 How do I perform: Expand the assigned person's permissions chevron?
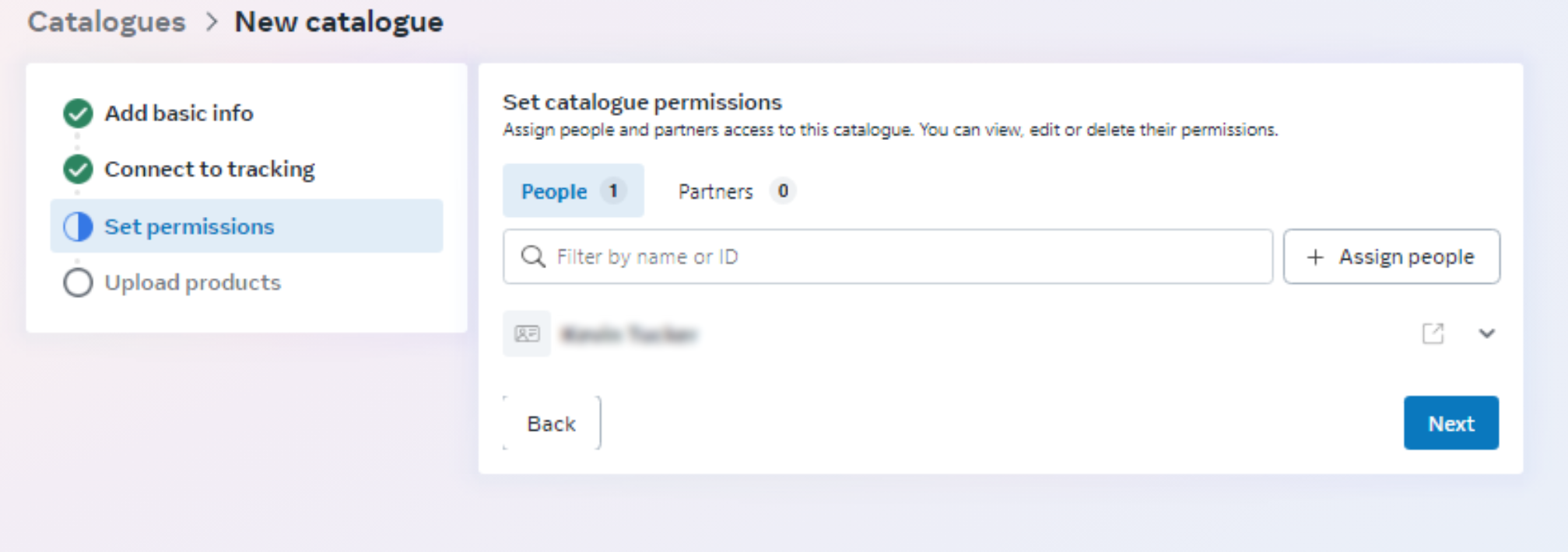(1486, 334)
